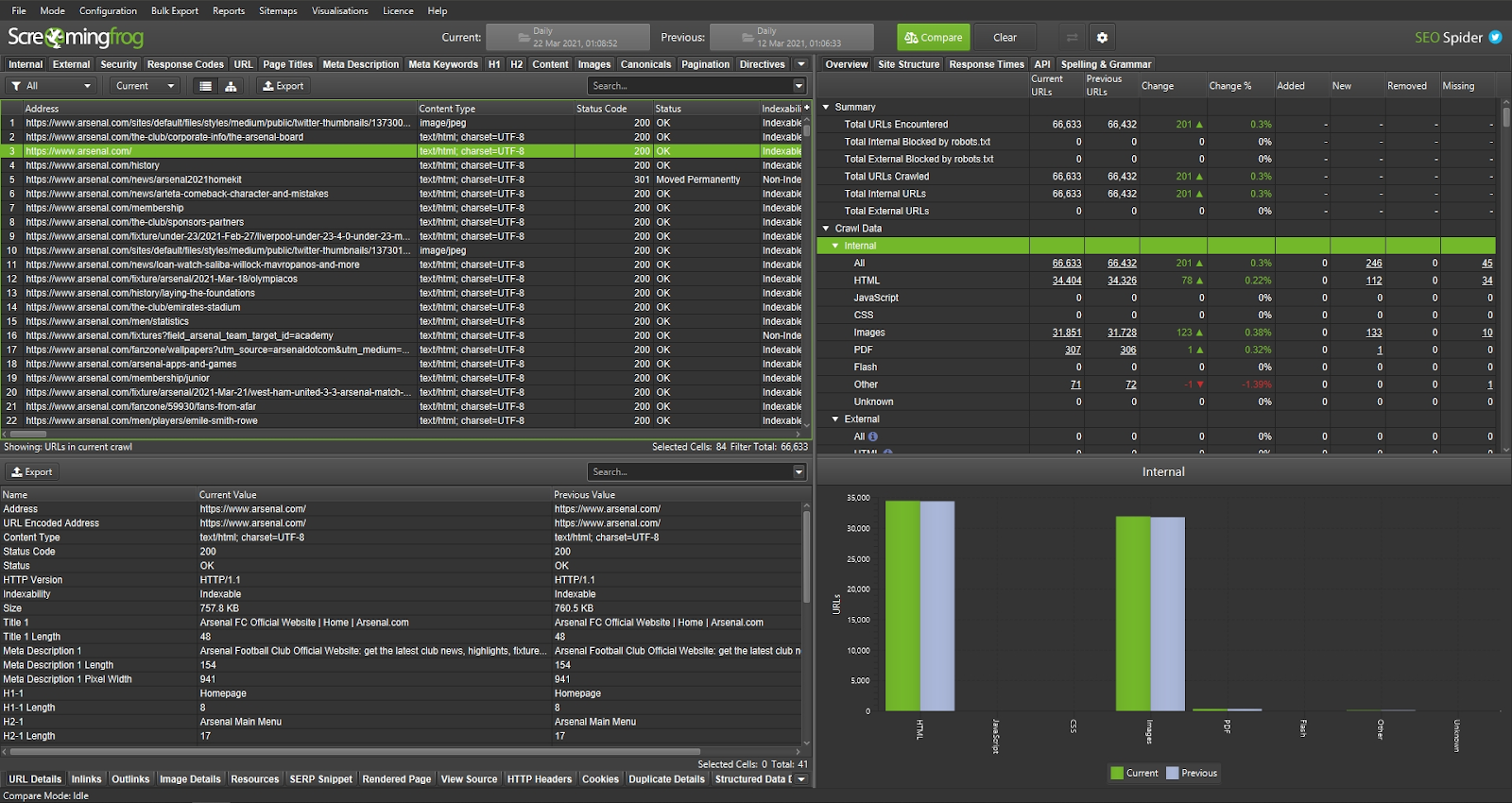Image resolution: width=1512 pixels, height=803 pixels.
Task: Switch to the Response Codes tab
Action: click(185, 64)
